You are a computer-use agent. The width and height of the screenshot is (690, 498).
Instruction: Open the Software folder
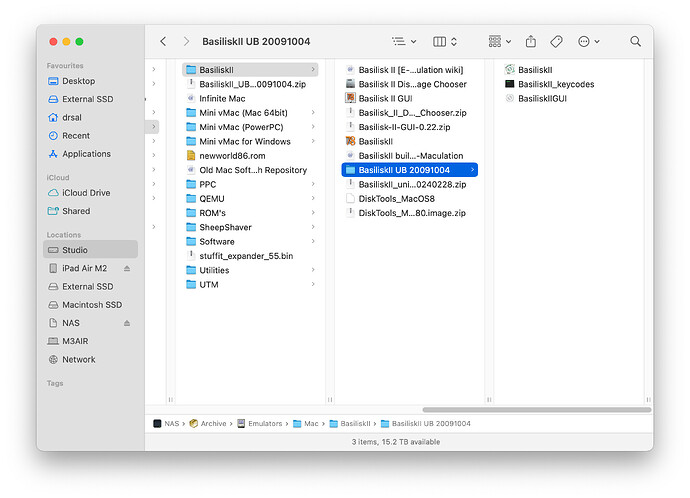pyautogui.click(x=250, y=242)
